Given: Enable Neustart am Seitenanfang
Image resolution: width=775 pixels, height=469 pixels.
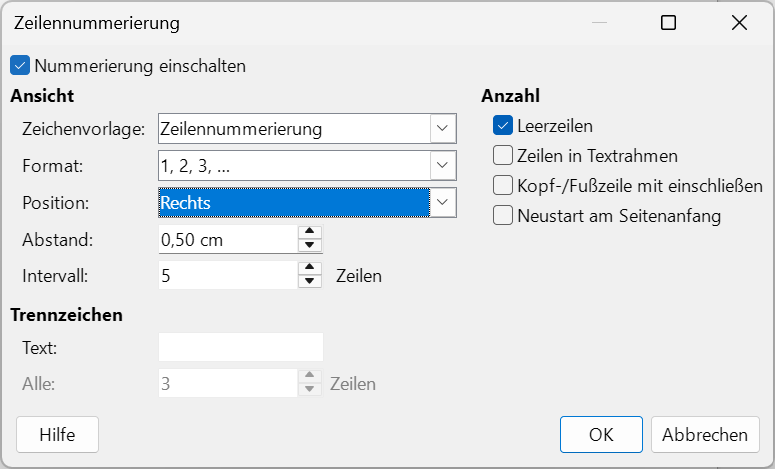Looking at the screenshot, I should click(503, 215).
